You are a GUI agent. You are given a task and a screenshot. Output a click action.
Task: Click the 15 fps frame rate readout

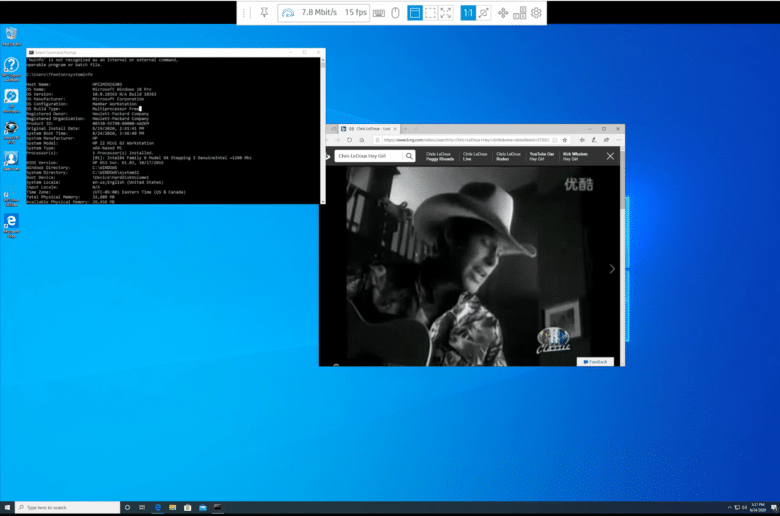(x=356, y=12)
